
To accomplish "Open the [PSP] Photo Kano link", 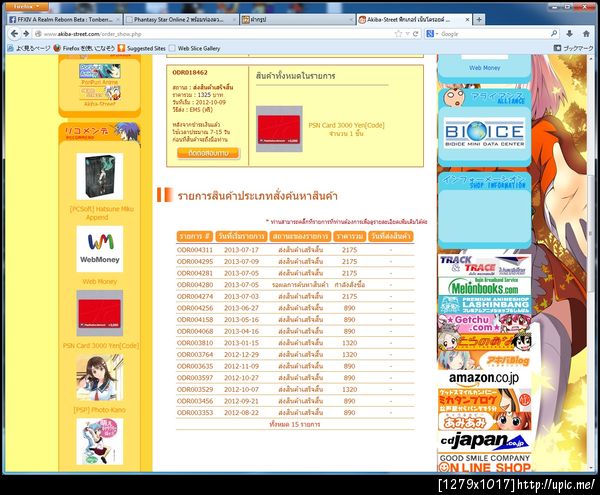I will coord(99,410).
